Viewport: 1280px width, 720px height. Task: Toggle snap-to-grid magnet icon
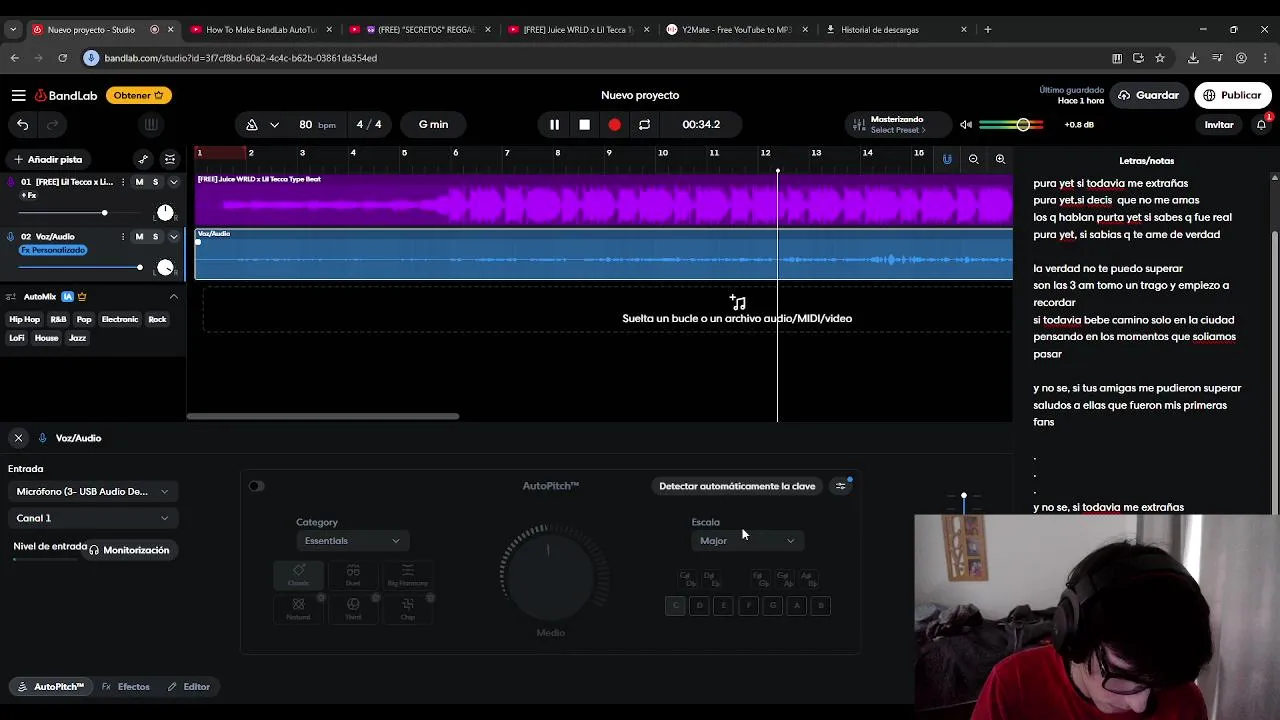(947, 160)
